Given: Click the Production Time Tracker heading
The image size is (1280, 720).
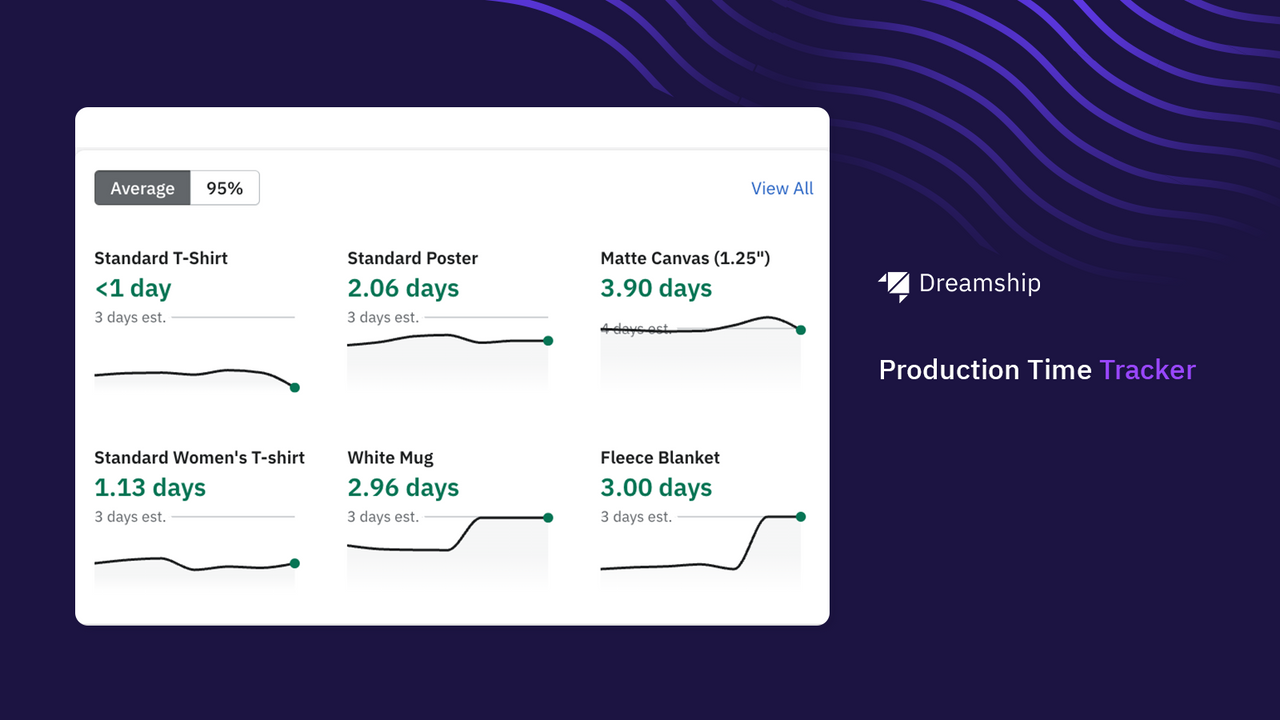Looking at the screenshot, I should coord(1036,369).
